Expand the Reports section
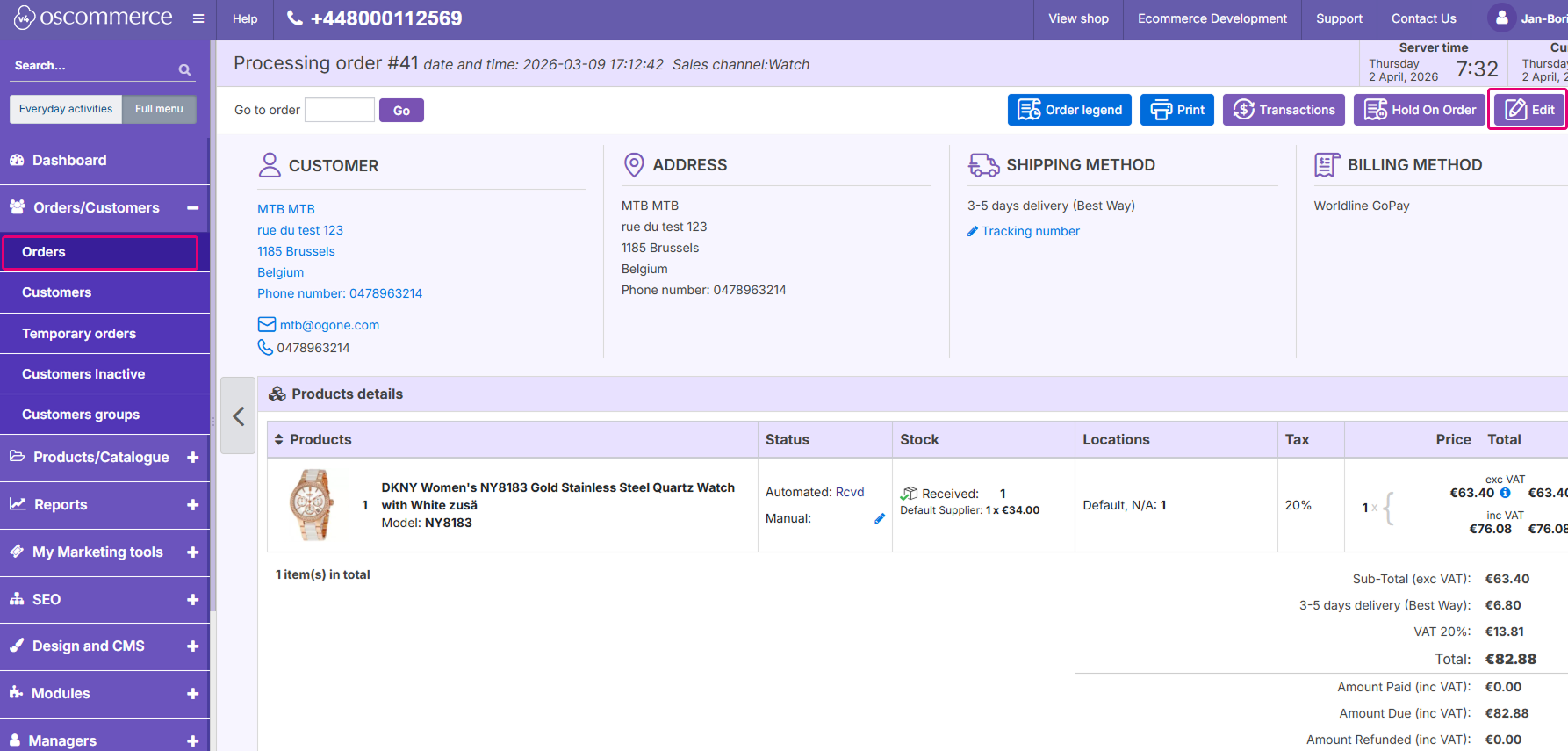 (192, 505)
